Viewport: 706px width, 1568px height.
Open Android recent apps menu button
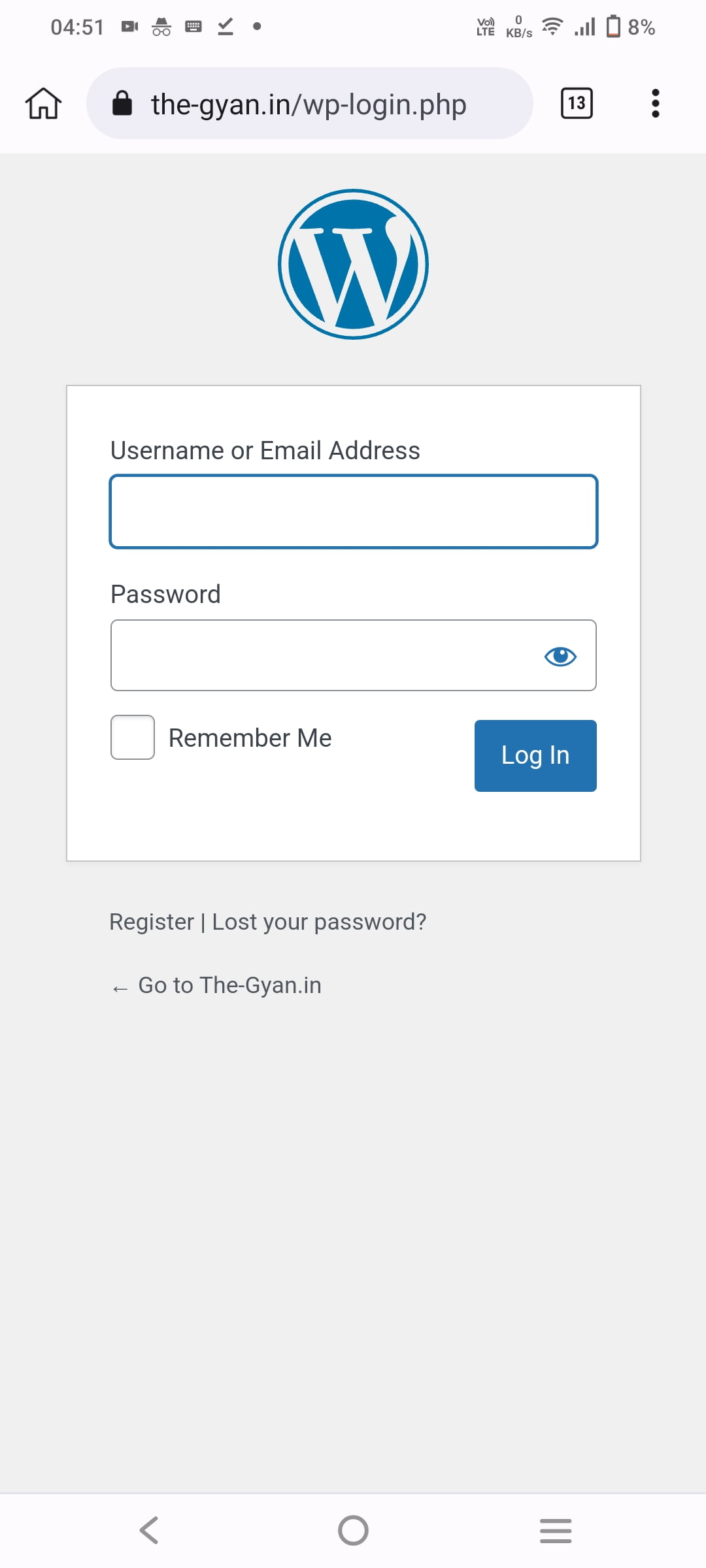click(x=556, y=1531)
